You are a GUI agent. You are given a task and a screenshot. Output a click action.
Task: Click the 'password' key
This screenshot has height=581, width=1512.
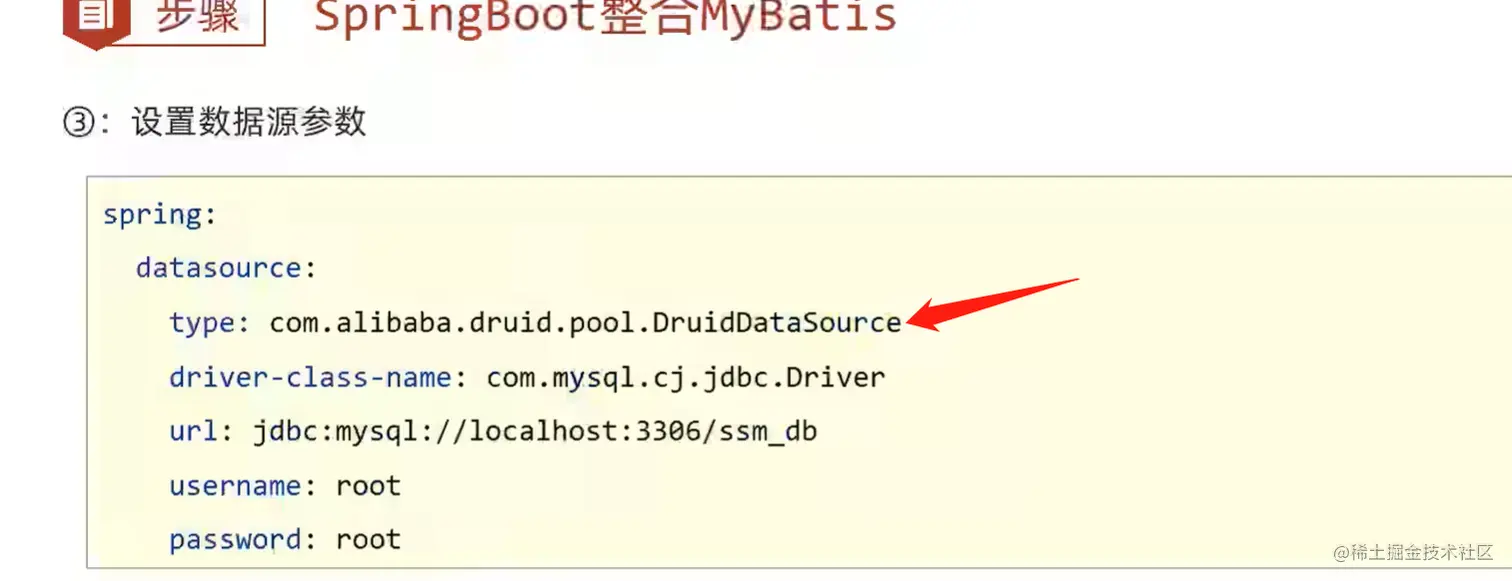point(236,540)
